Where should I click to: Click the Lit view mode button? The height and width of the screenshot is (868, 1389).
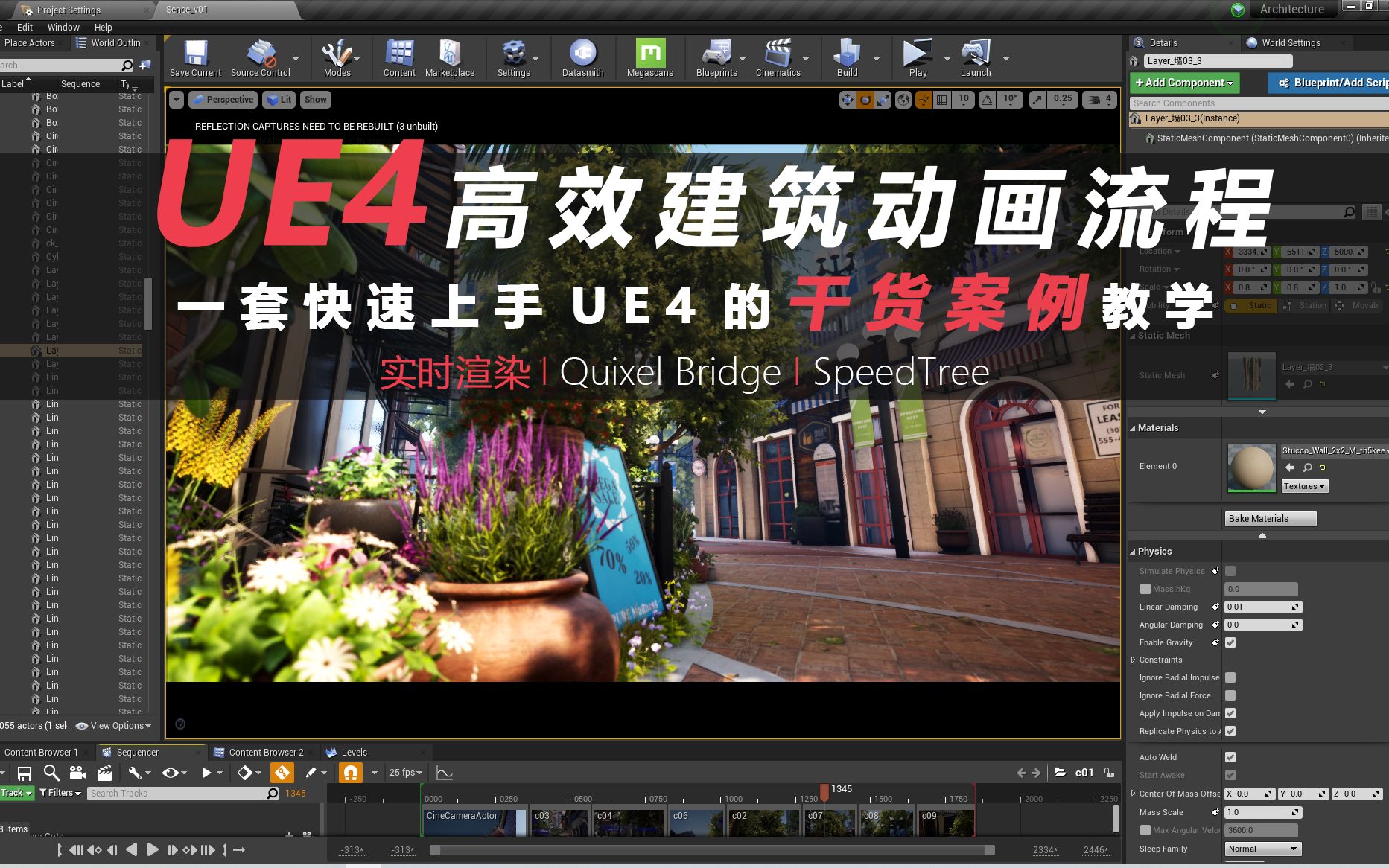tap(280, 99)
